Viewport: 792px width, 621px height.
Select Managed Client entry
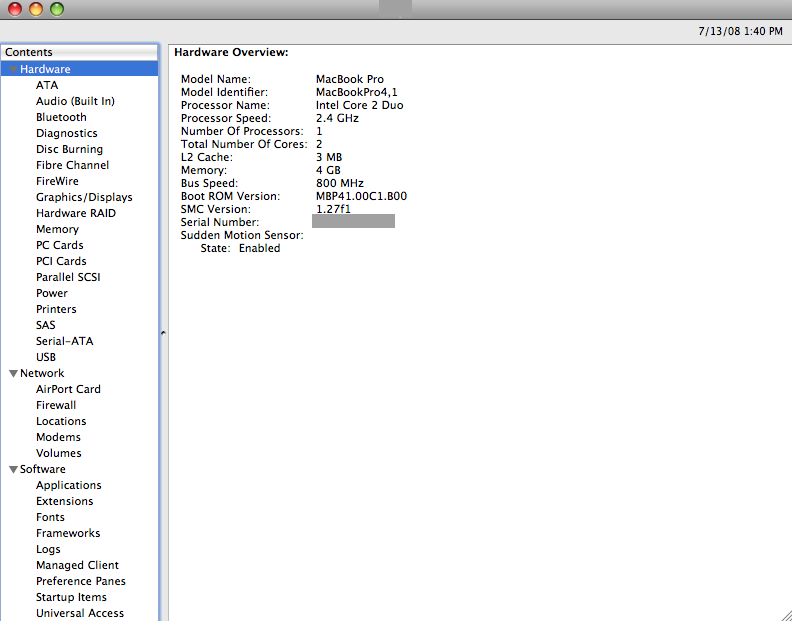(77, 565)
